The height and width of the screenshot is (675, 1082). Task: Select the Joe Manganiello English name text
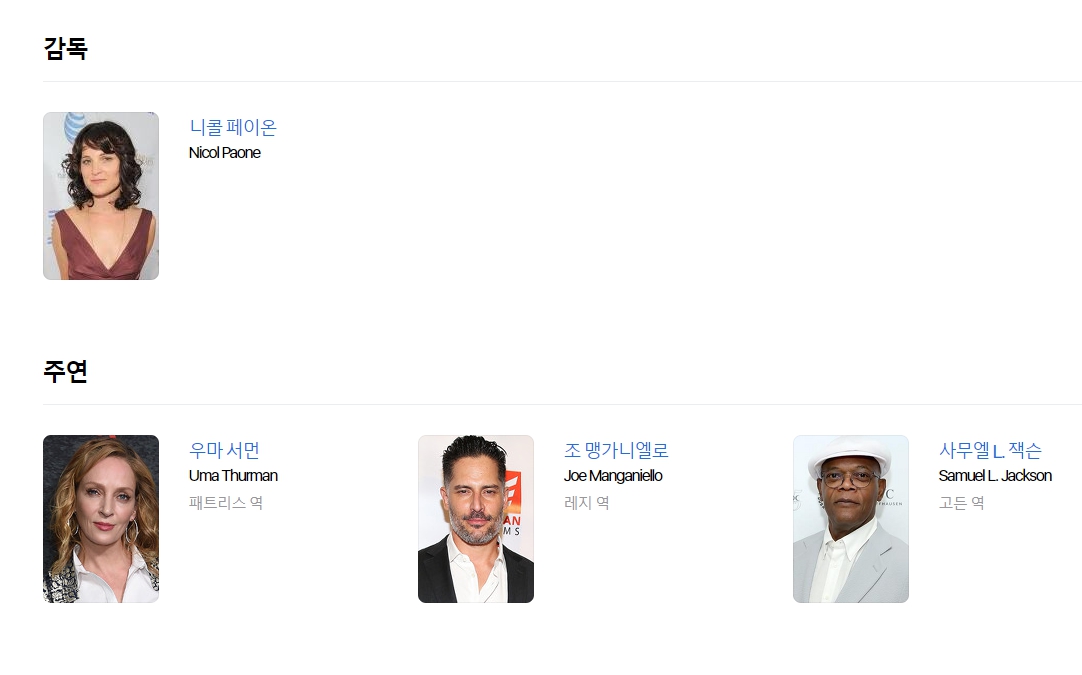click(x=613, y=476)
